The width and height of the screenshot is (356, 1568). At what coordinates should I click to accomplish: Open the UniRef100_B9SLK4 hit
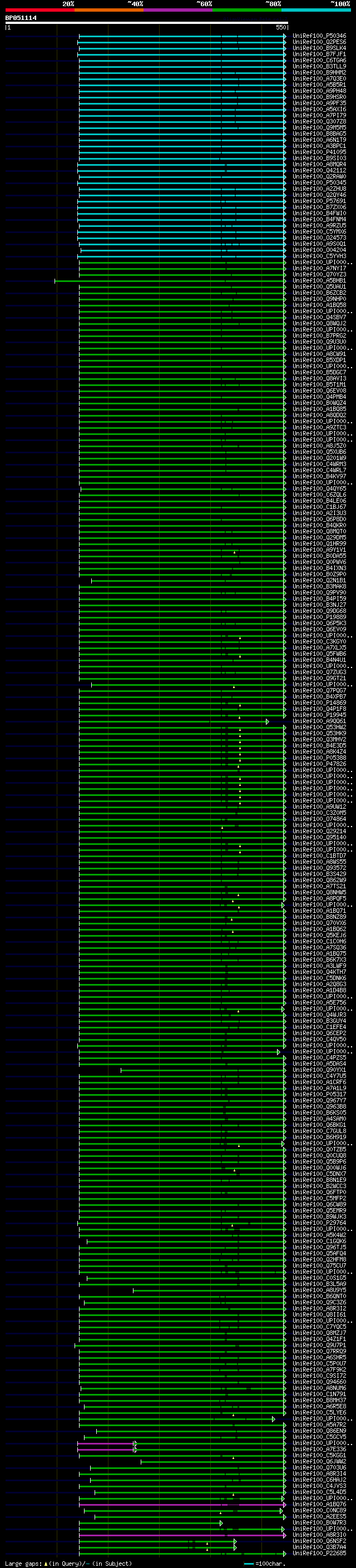pyautogui.click(x=319, y=48)
